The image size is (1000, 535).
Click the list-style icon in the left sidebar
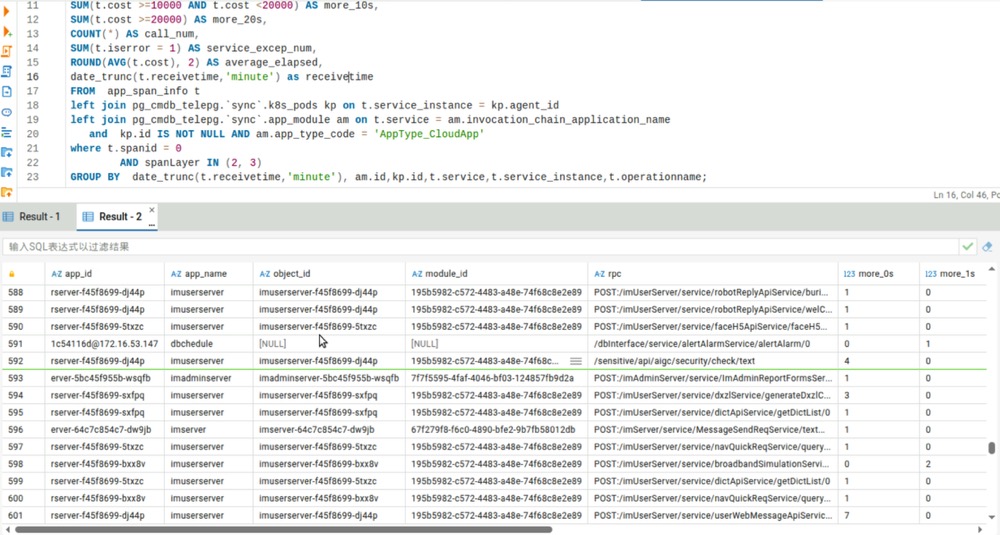pyautogui.click(x=7, y=132)
